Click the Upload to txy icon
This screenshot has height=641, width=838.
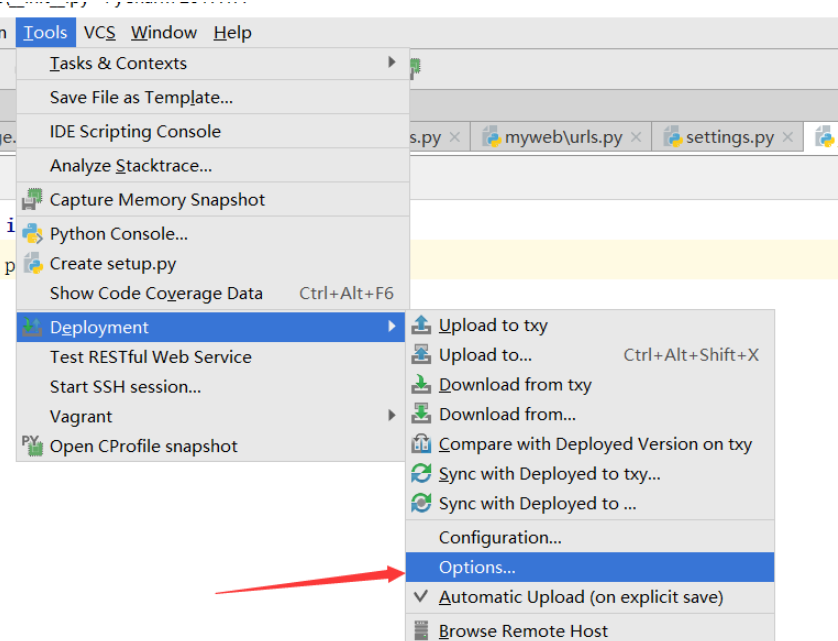pos(422,325)
